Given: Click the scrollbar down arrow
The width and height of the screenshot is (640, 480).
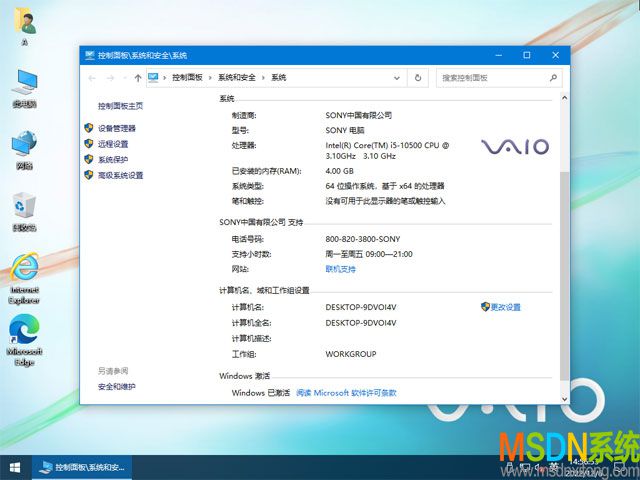Looking at the screenshot, I should click(564, 399).
